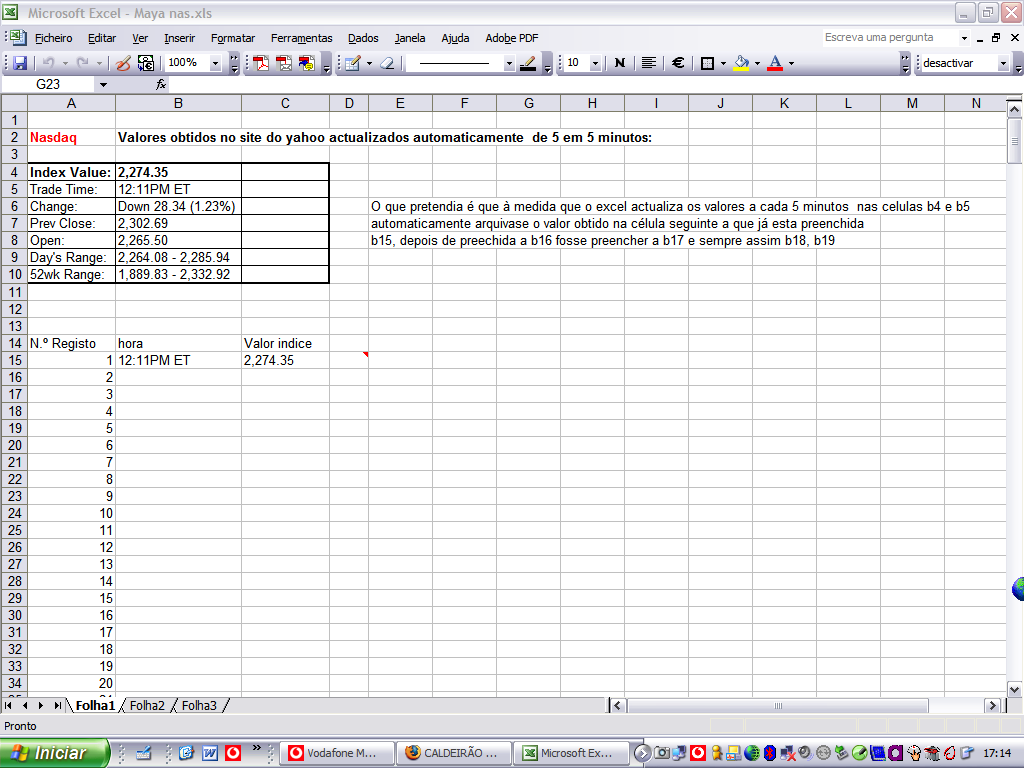Open the redo history dropdown arrow
The image size is (1024, 768).
tap(99, 63)
